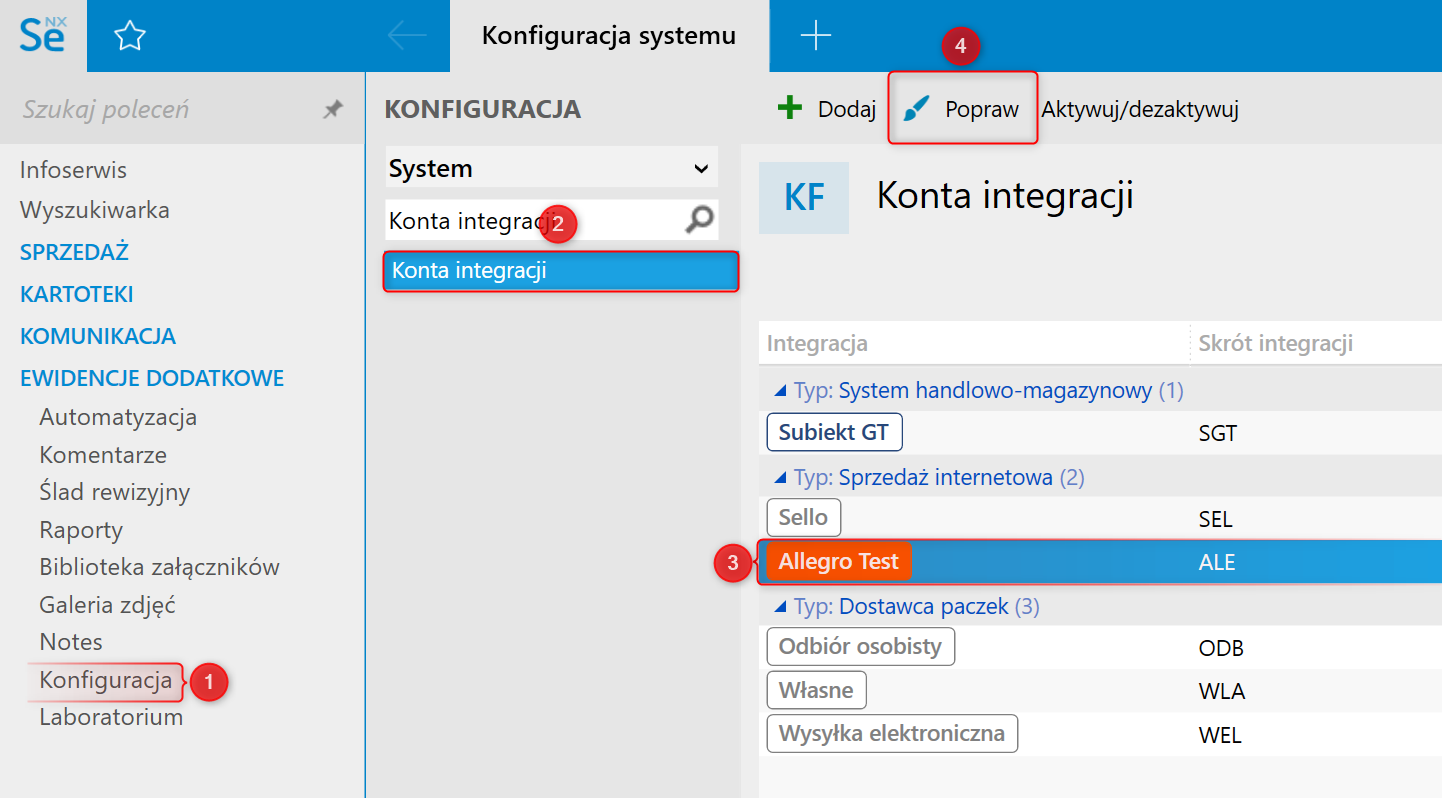The image size is (1442, 798).
Task: Click the Aktywuj/dezaktywuj button
Action: [x=1140, y=109]
